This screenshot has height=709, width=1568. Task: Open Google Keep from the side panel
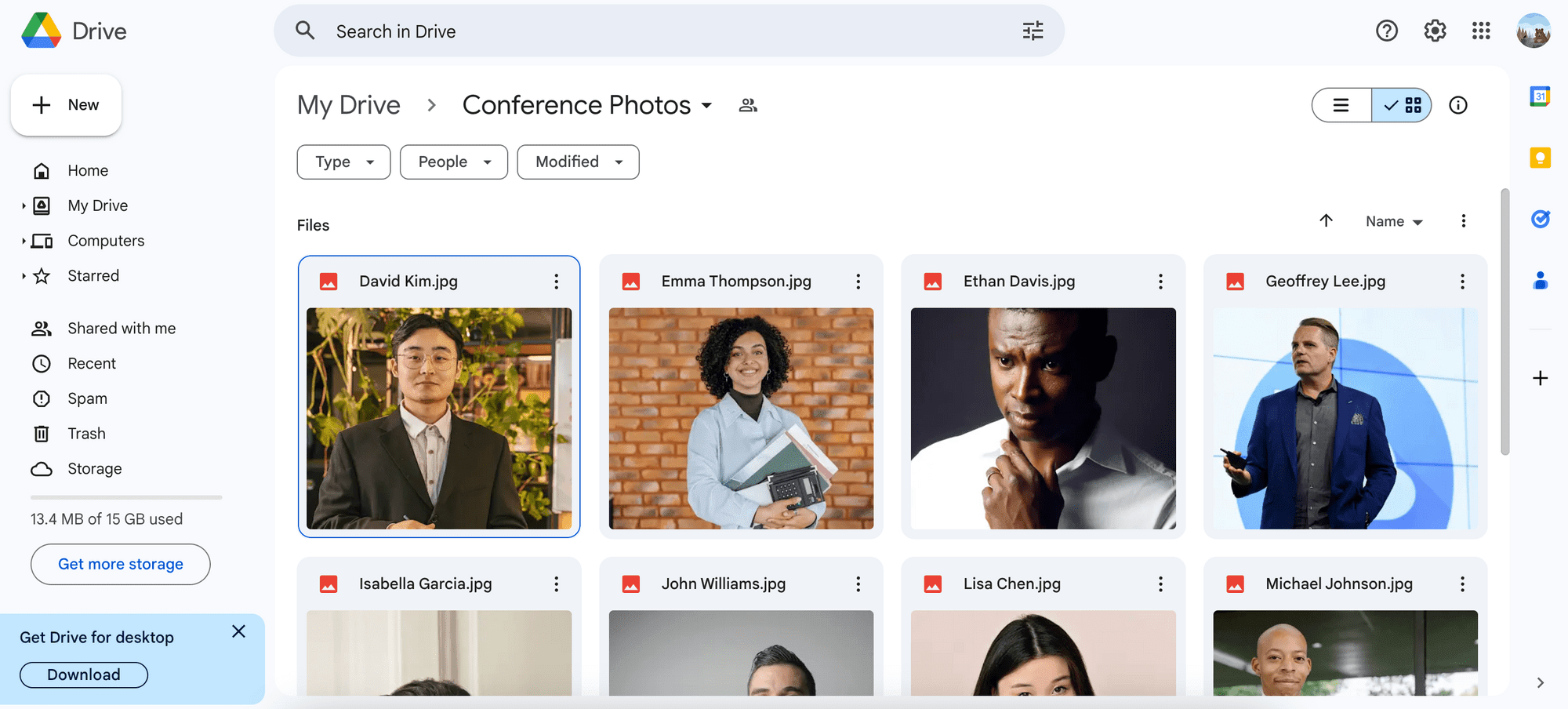(1540, 158)
